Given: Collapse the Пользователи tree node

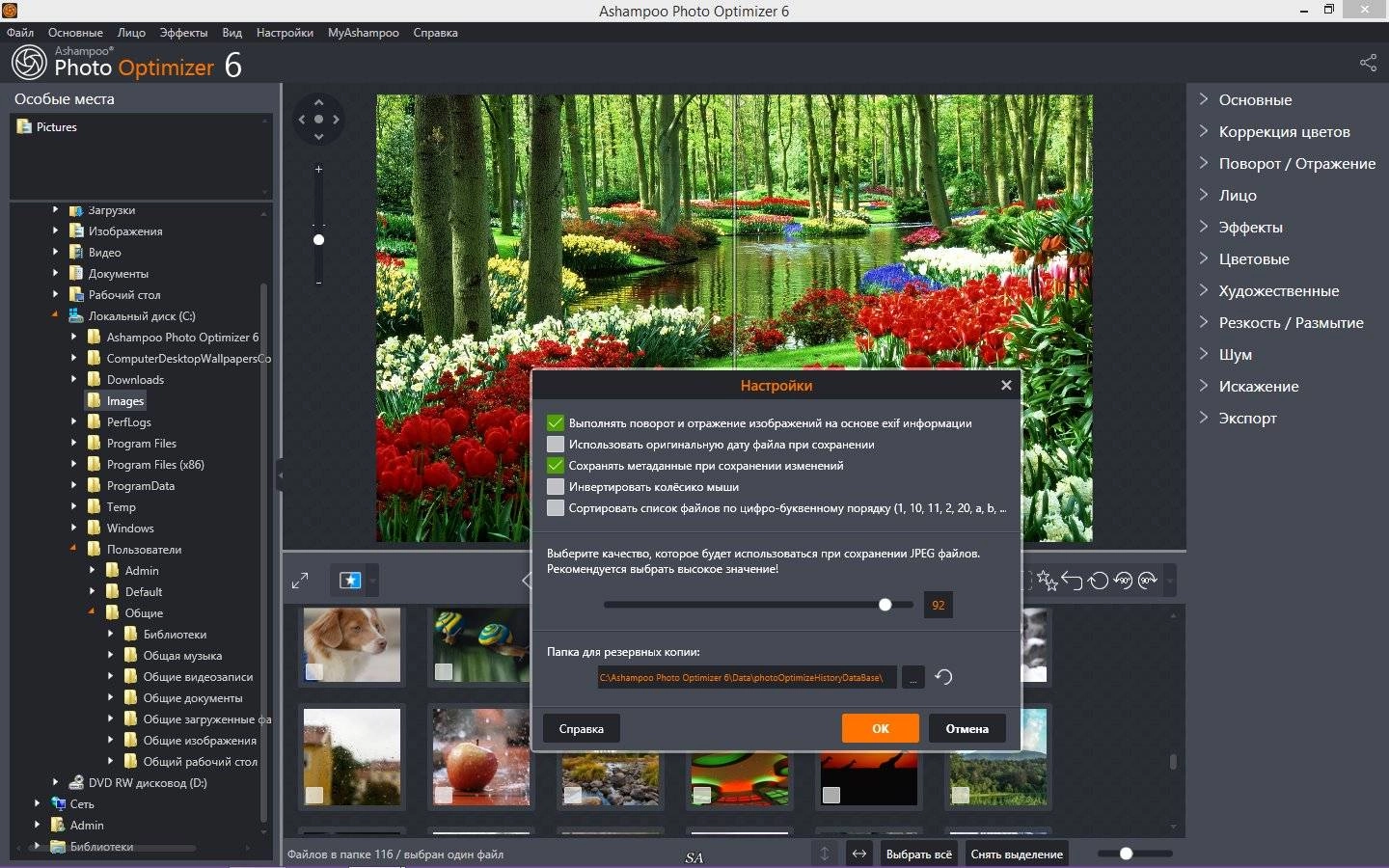Looking at the screenshot, I should point(73,549).
